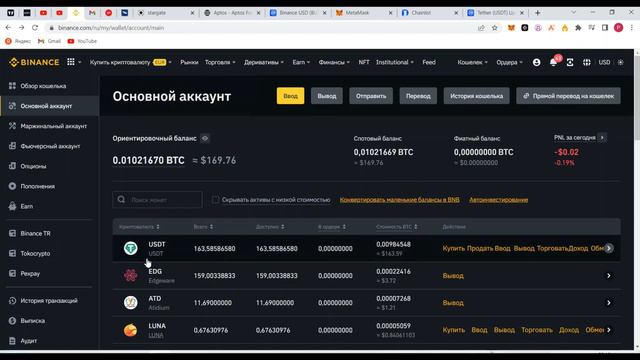
Task: Click the Margin account sidebar icon
Action: click(x=12, y=126)
